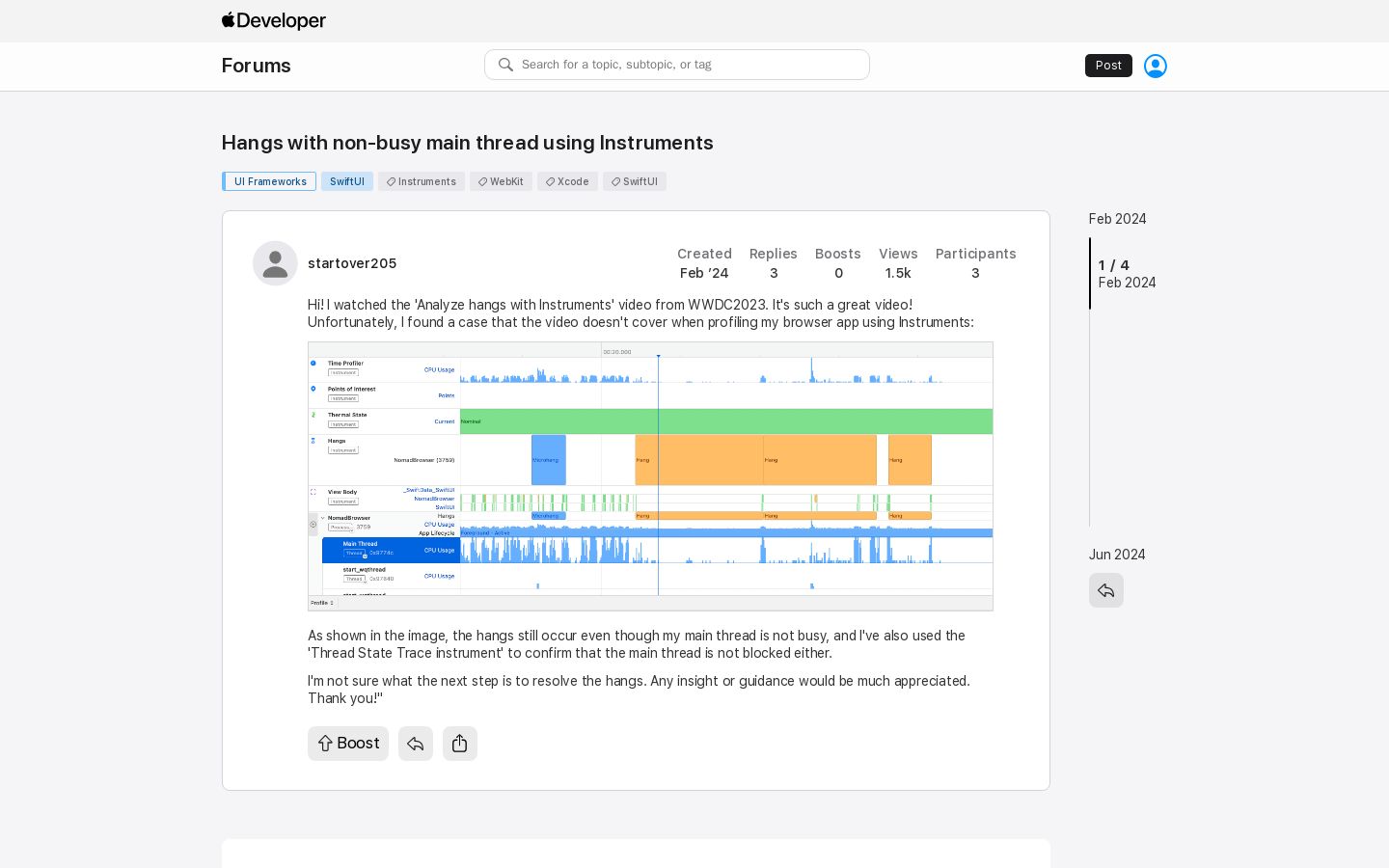Open the Xcode tag
Viewport: 1389px width, 868px height.
point(568,181)
